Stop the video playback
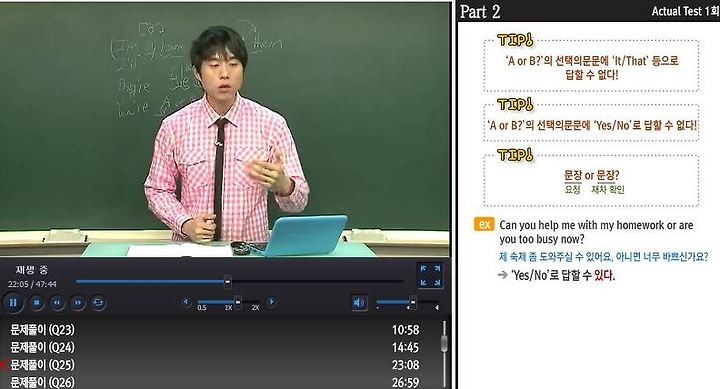This screenshot has height=389, width=720. coord(37,303)
